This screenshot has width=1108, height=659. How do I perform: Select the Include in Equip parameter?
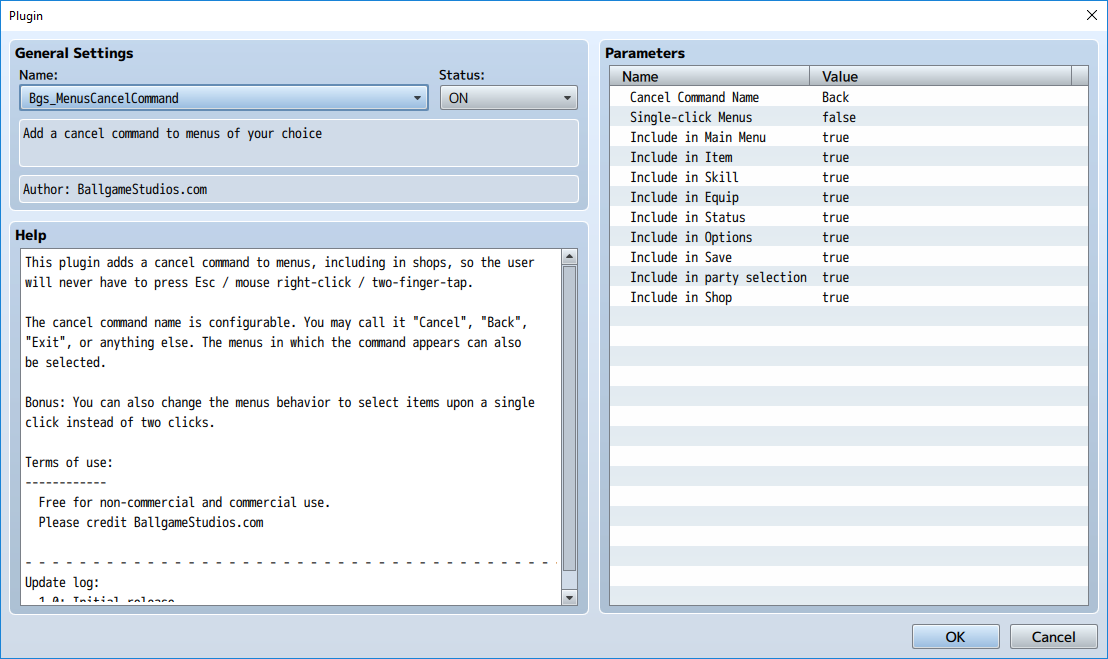click(848, 197)
